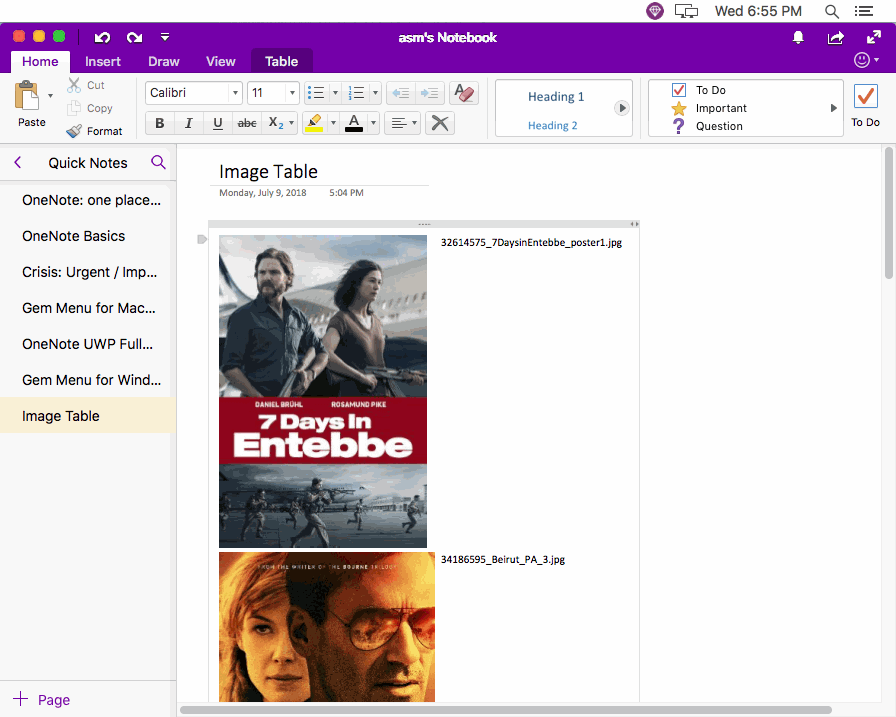Viewport: 896px width, 717px height.
Task: Open macOS Notification Center list icon
Action: point(863,11)
